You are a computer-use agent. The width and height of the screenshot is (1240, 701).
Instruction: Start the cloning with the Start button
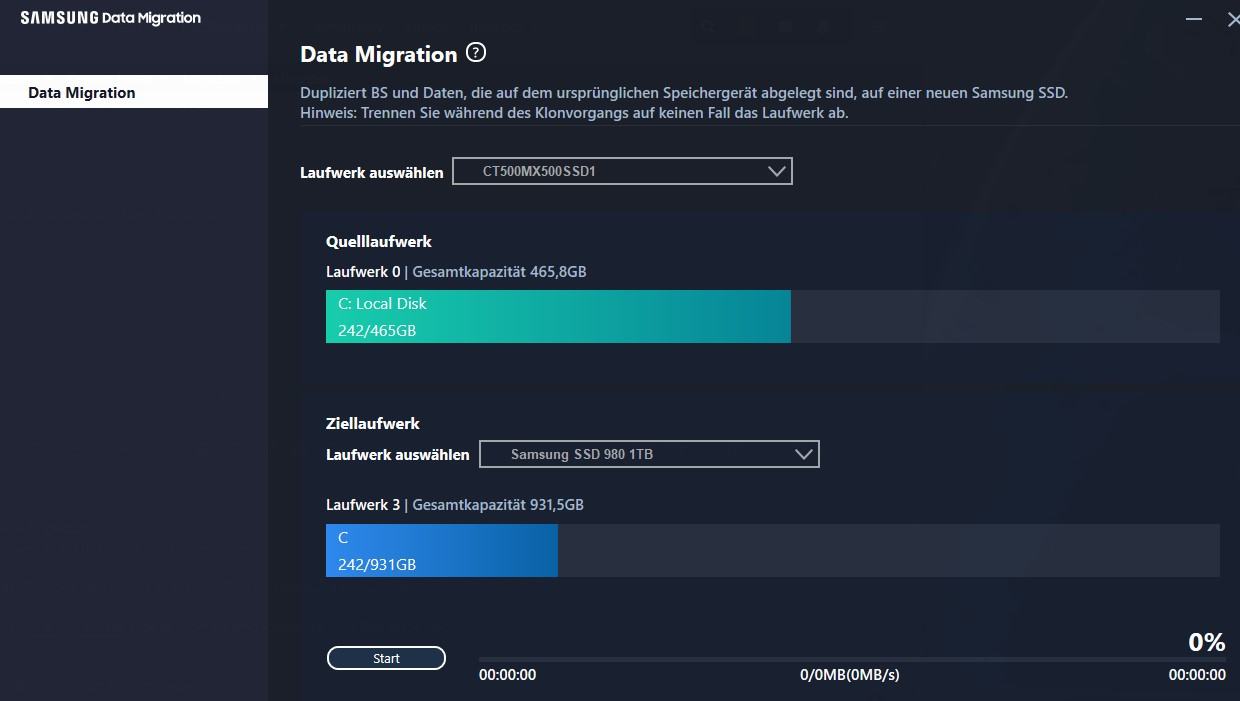386,658
